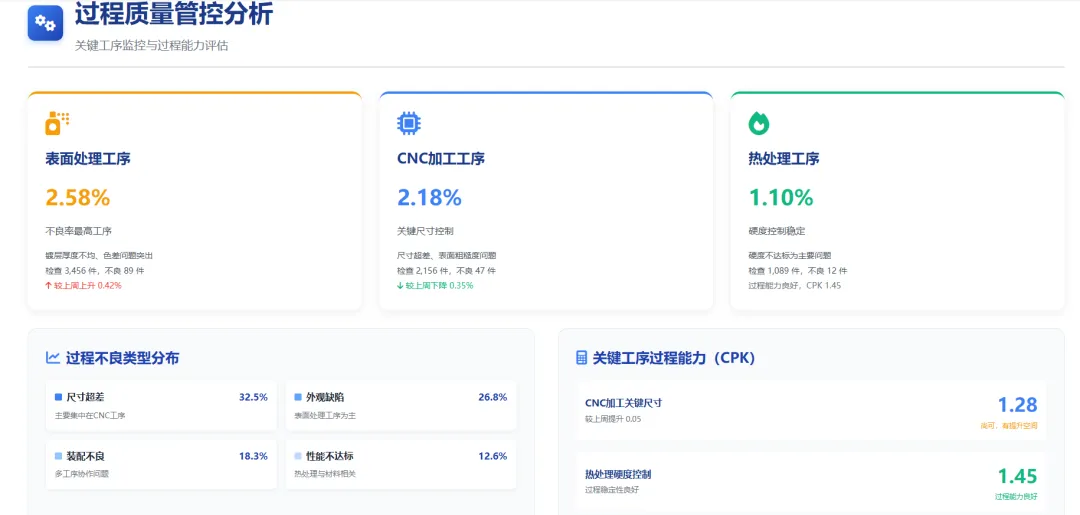Click the 关键尺寸控制 label
The height and width of the screenshot is (515, 1080).
tap(426, 231)
